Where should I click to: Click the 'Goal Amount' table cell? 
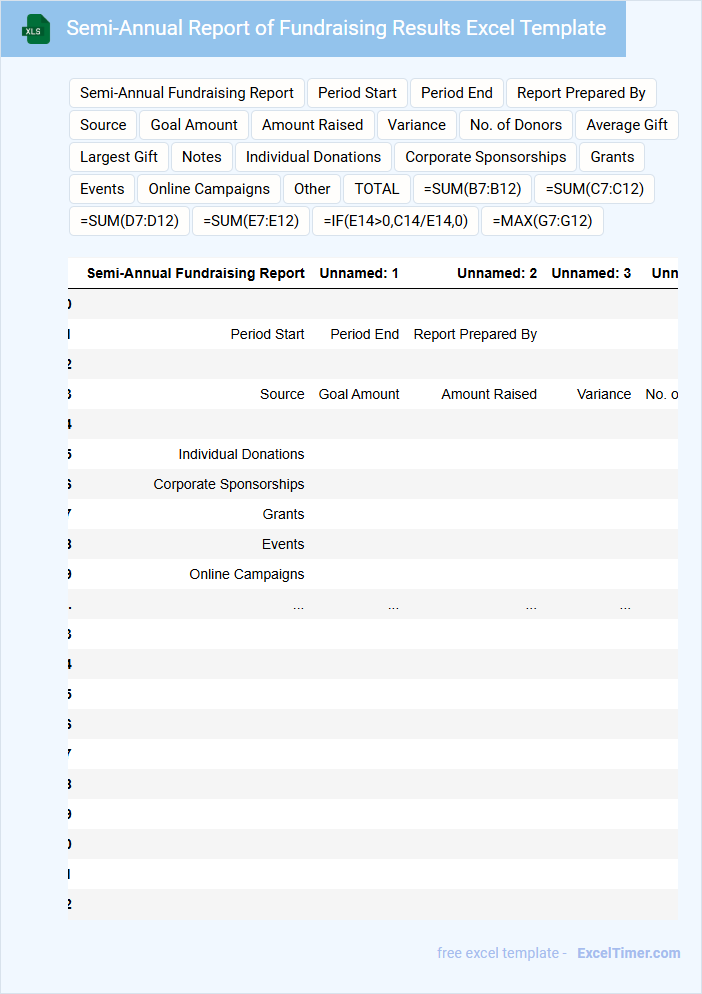tap(359, 394)
